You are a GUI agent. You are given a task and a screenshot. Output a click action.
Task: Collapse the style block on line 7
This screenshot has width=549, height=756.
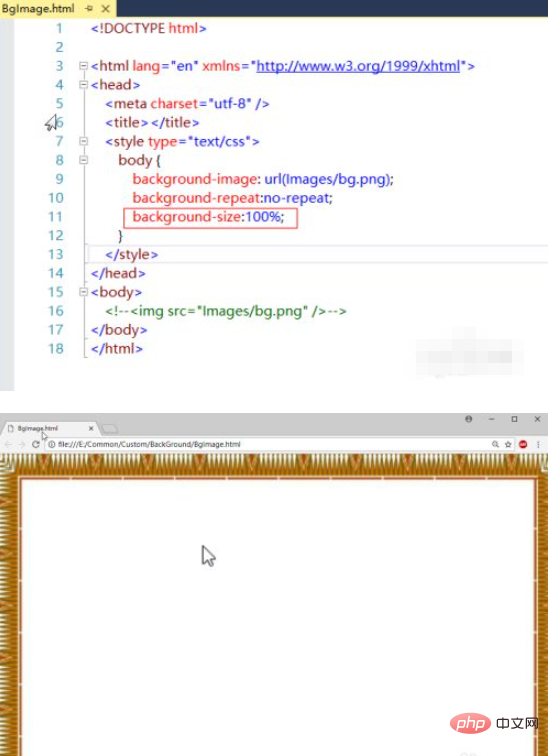click(x=84, y=141)
